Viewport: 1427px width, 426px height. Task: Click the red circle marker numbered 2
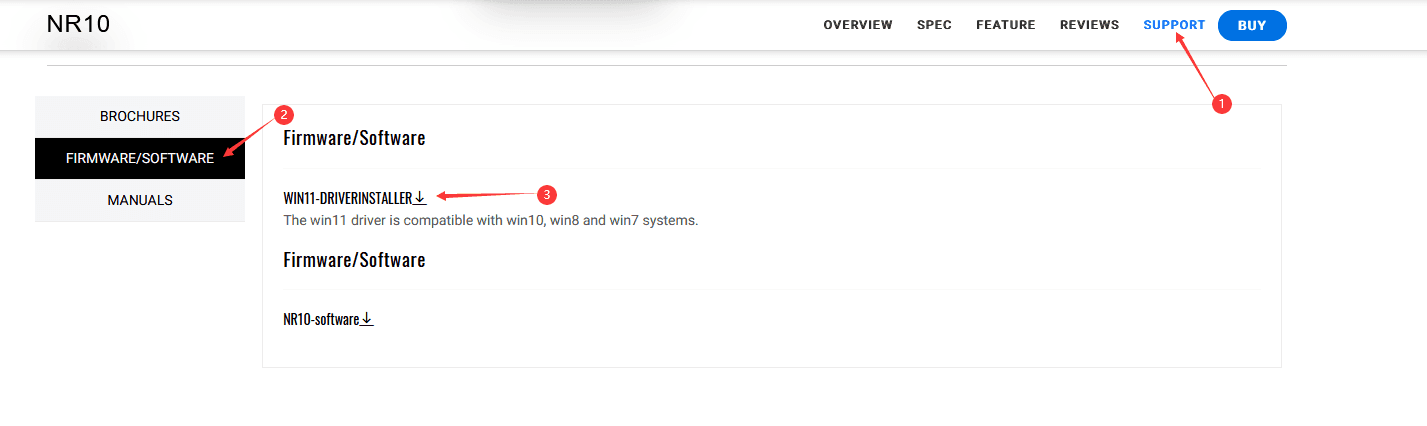pyautogui.click(x=283, y=114)
